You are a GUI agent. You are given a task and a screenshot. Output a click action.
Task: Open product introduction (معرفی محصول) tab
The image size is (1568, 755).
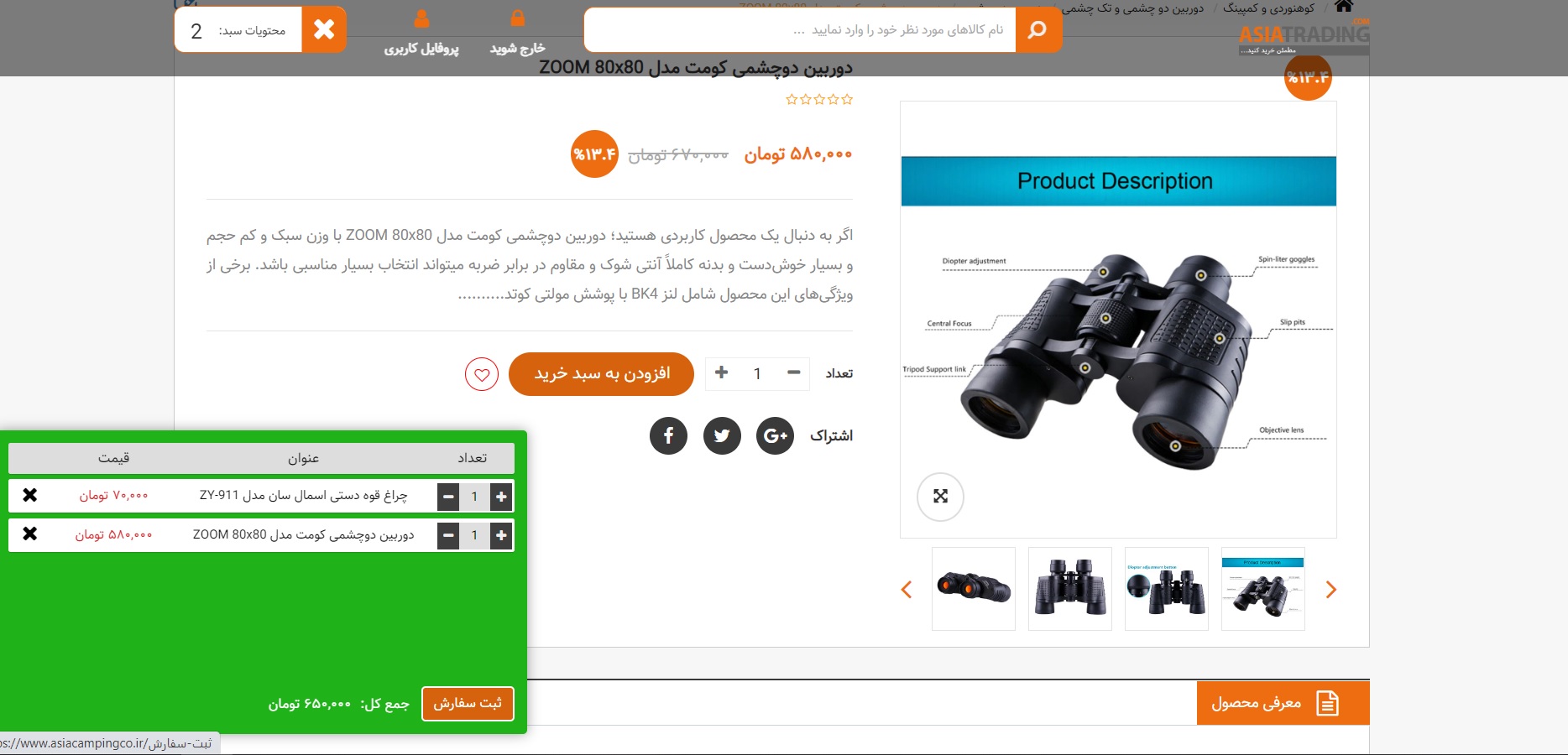tap(1283, 703)
